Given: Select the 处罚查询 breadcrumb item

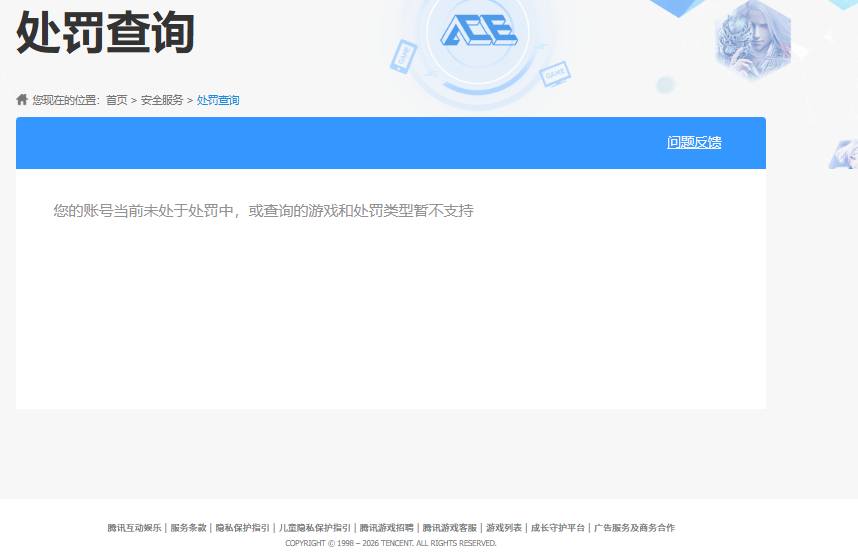Looking at the screenshot, I should [x=218, y=100].
